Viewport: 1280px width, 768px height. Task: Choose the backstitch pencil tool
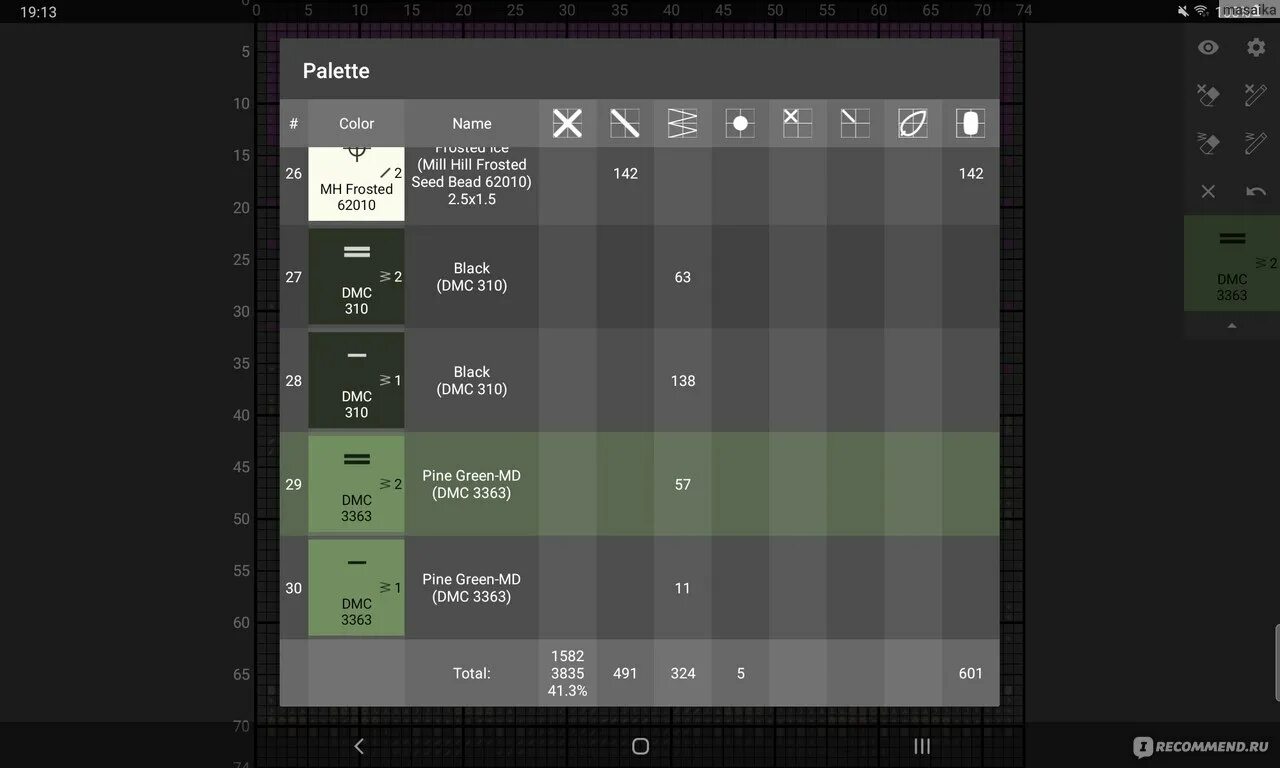tap(1256, 143)
